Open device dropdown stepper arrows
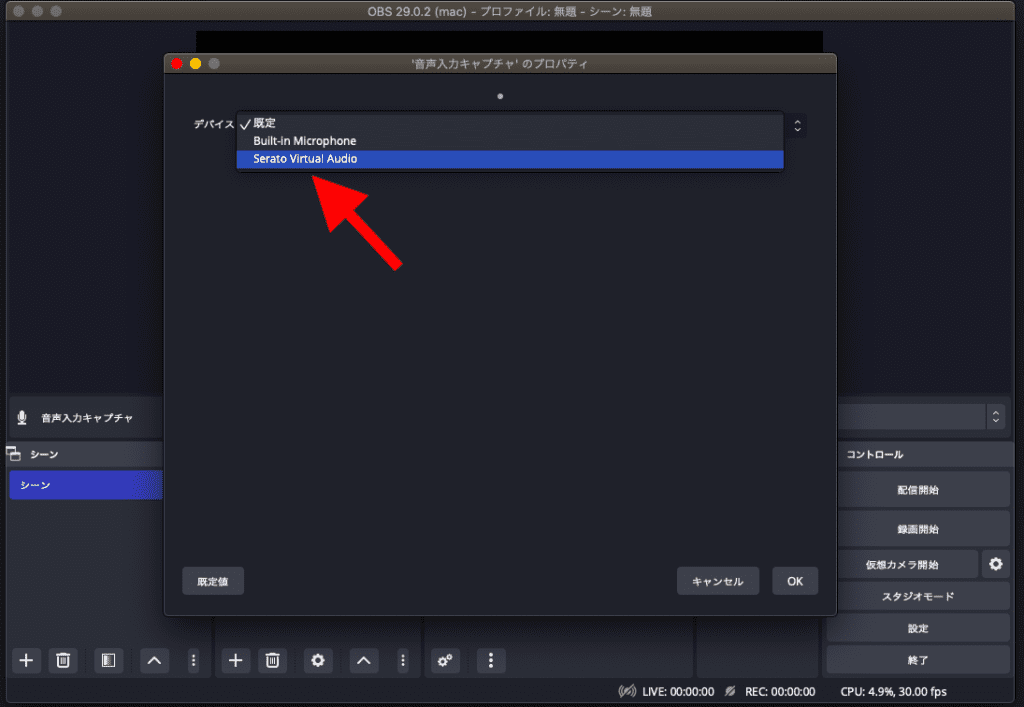The height and width of the screenshot is (707, 1024). [797, 125]
